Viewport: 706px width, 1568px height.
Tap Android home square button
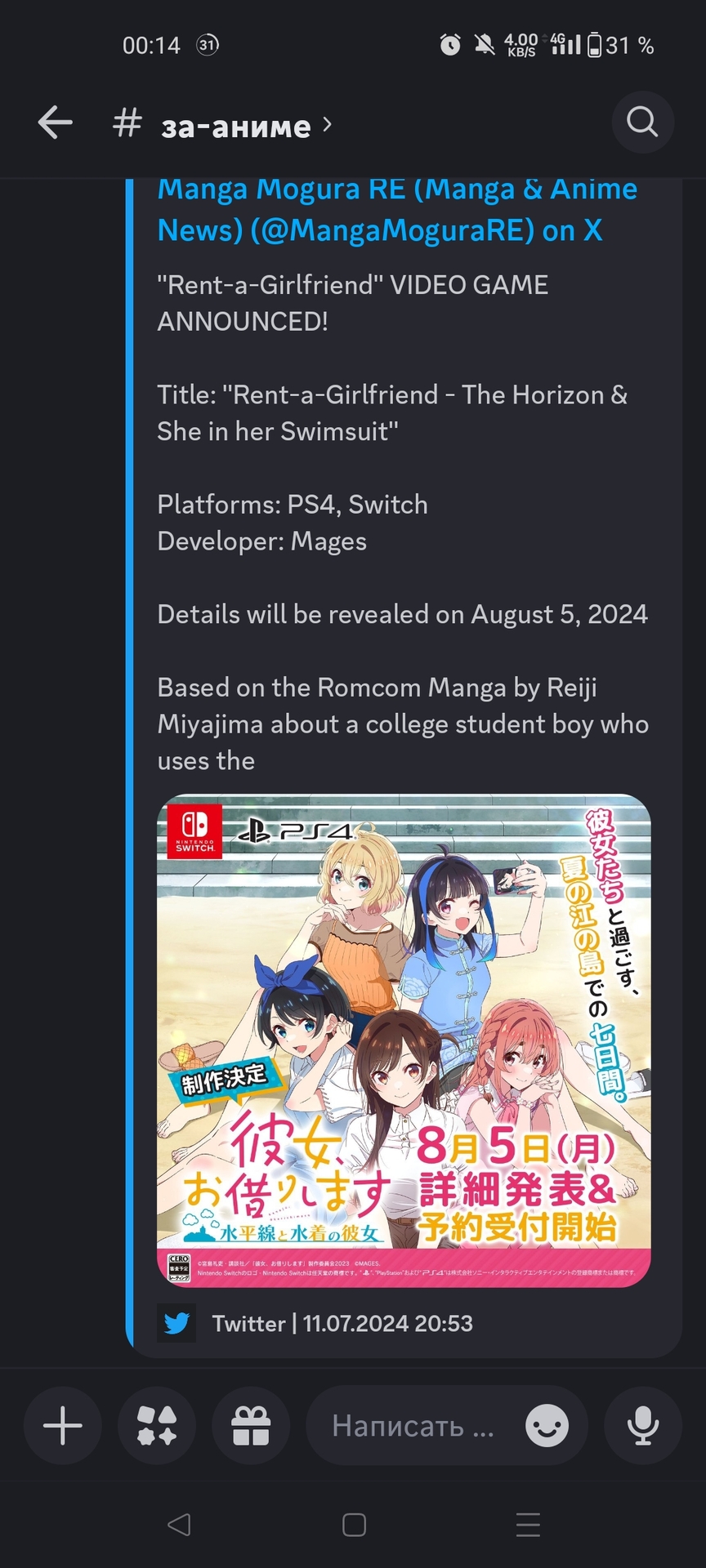354,1525
